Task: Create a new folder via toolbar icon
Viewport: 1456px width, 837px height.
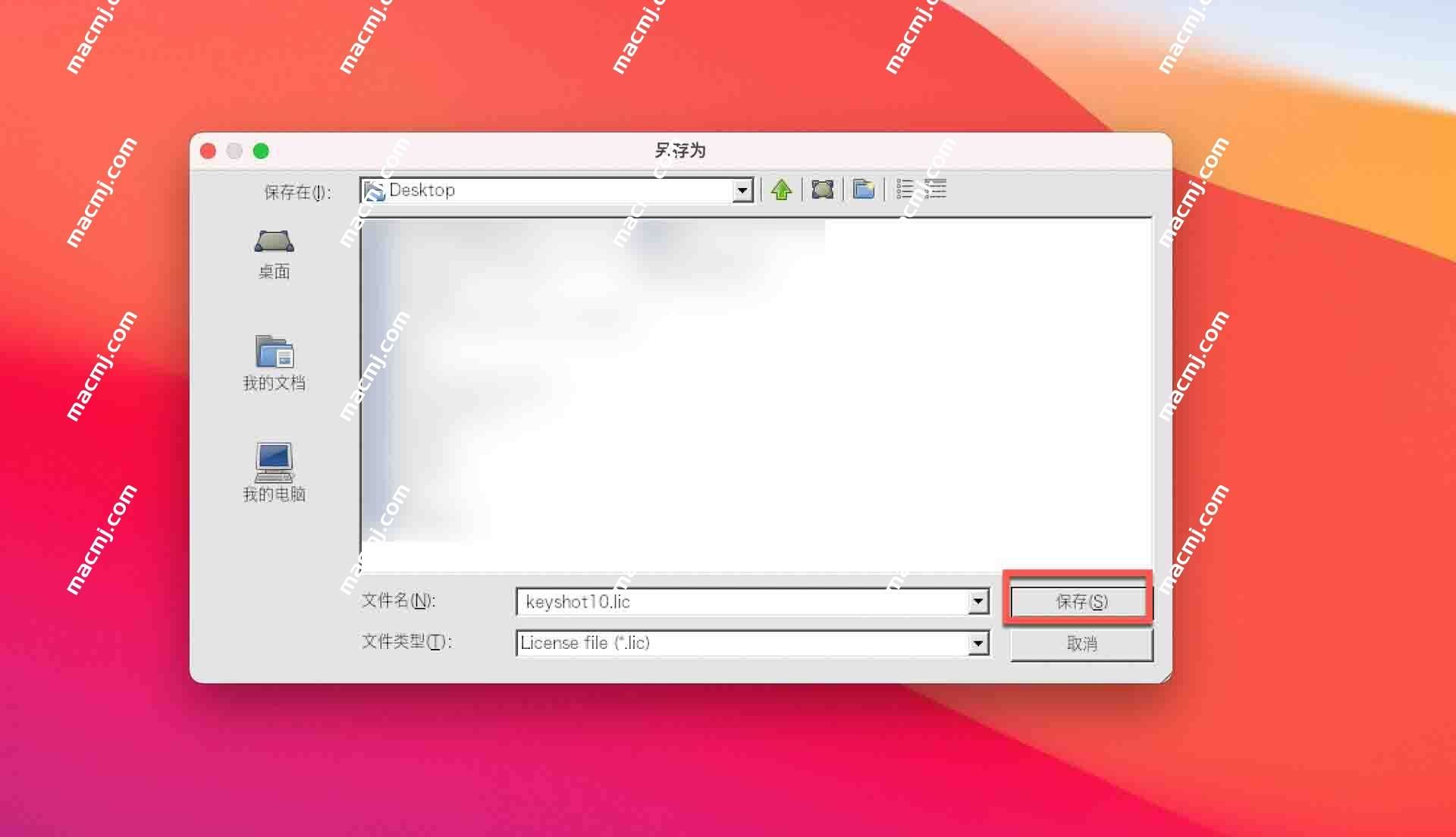Action: point(864,190)
